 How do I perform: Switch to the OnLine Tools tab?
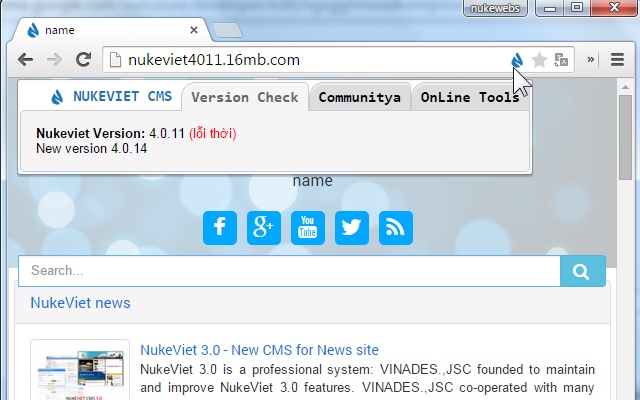(470, 97)
